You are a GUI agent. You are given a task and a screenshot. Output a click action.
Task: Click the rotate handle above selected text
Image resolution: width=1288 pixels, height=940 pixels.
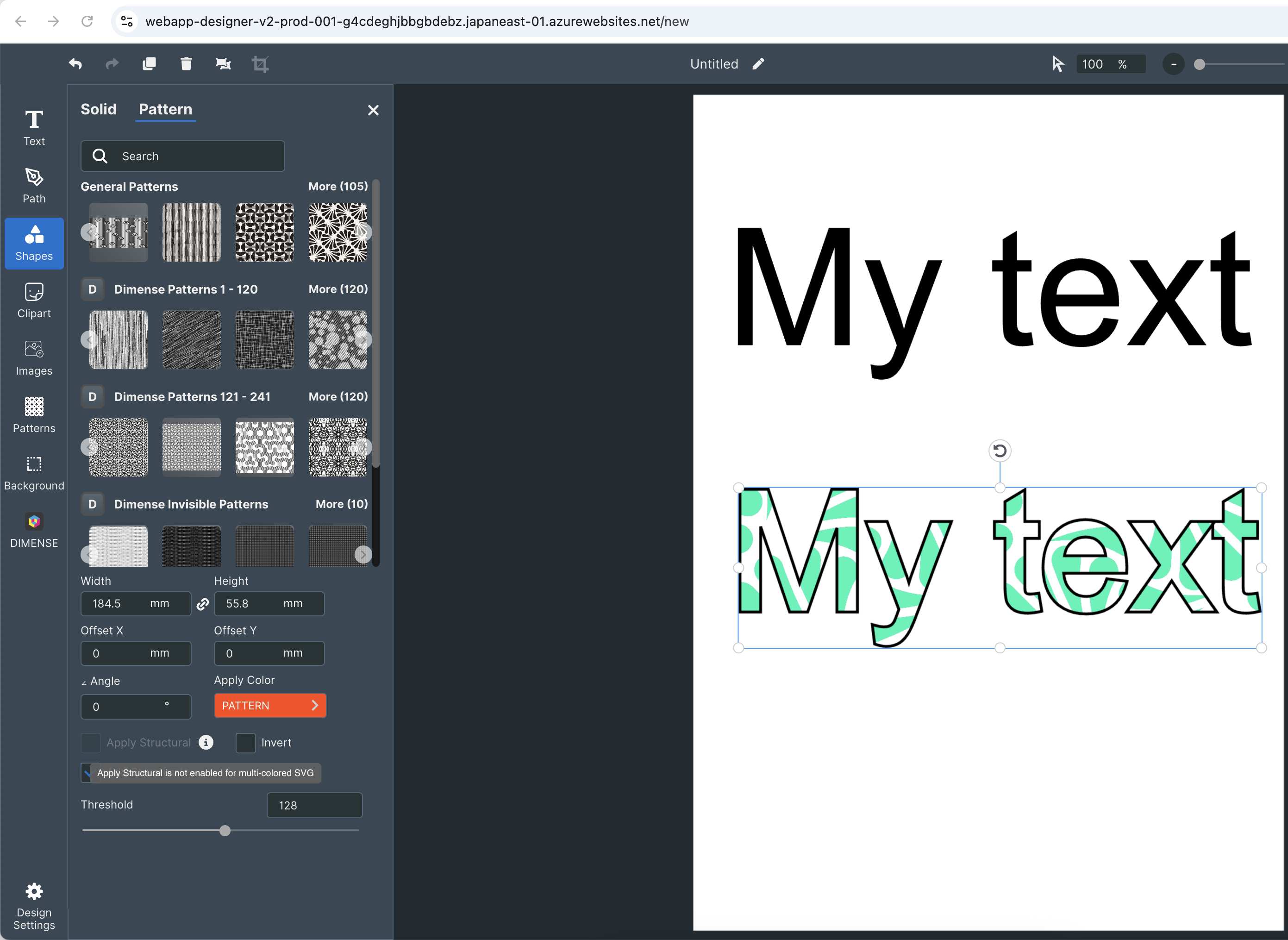click(x=1000, y=451)
